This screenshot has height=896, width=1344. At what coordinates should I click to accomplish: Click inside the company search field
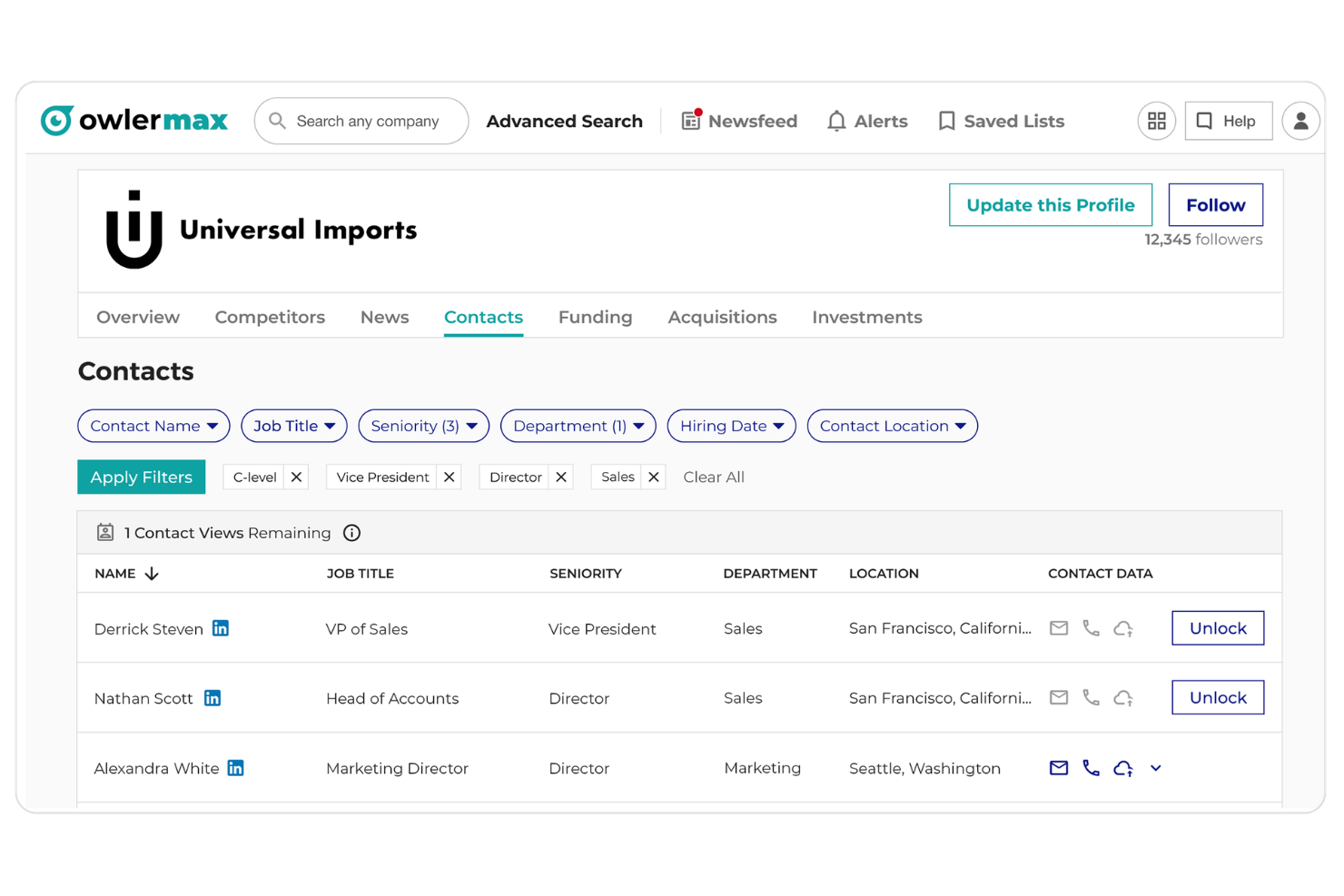[363, 120]
